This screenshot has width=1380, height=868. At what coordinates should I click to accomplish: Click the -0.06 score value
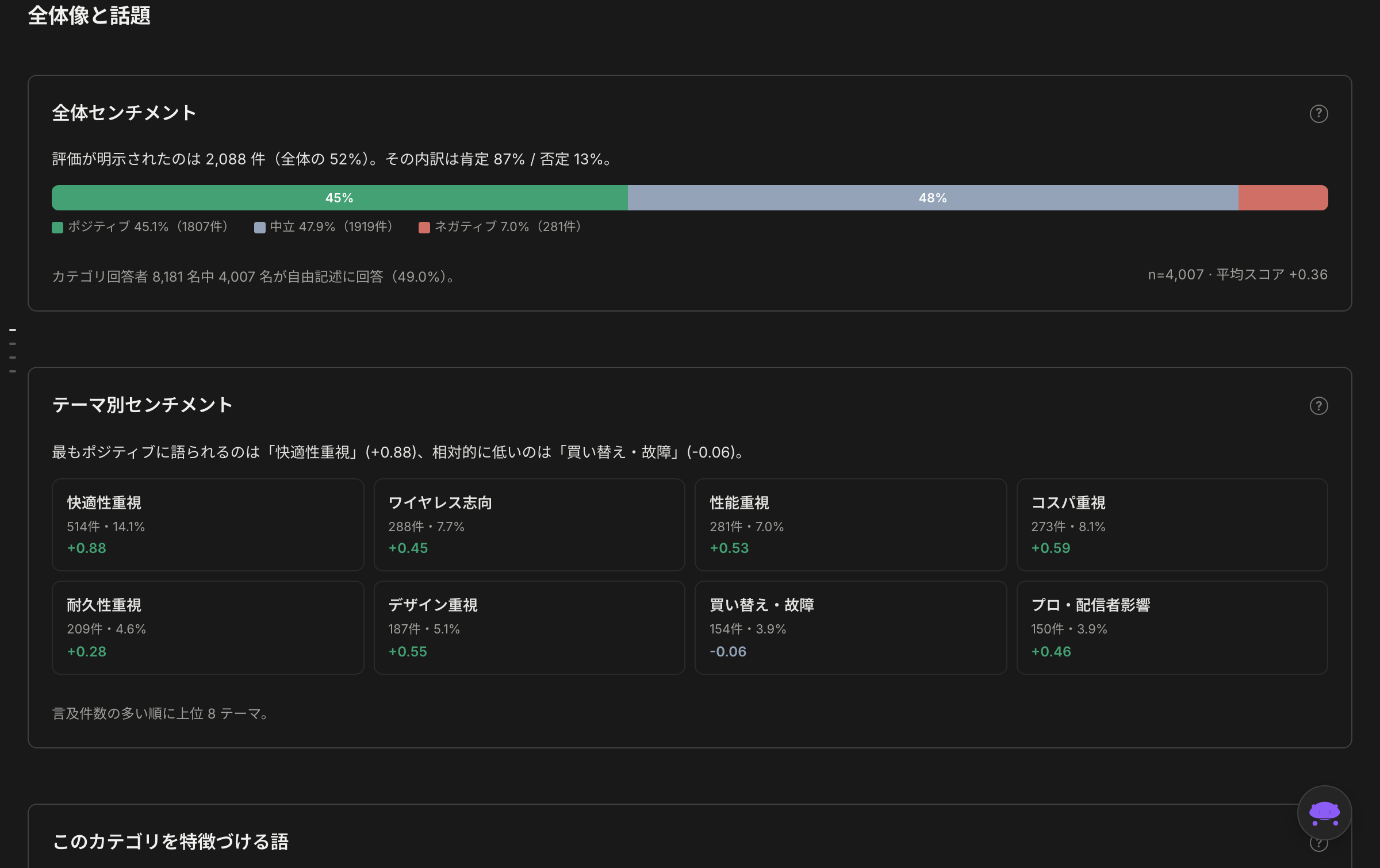pyautogui.click(x=728, y=652)
